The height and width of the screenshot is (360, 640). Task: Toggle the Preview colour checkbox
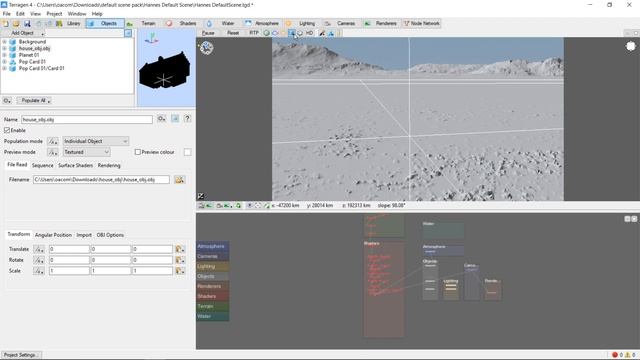[x=138, y=152]
